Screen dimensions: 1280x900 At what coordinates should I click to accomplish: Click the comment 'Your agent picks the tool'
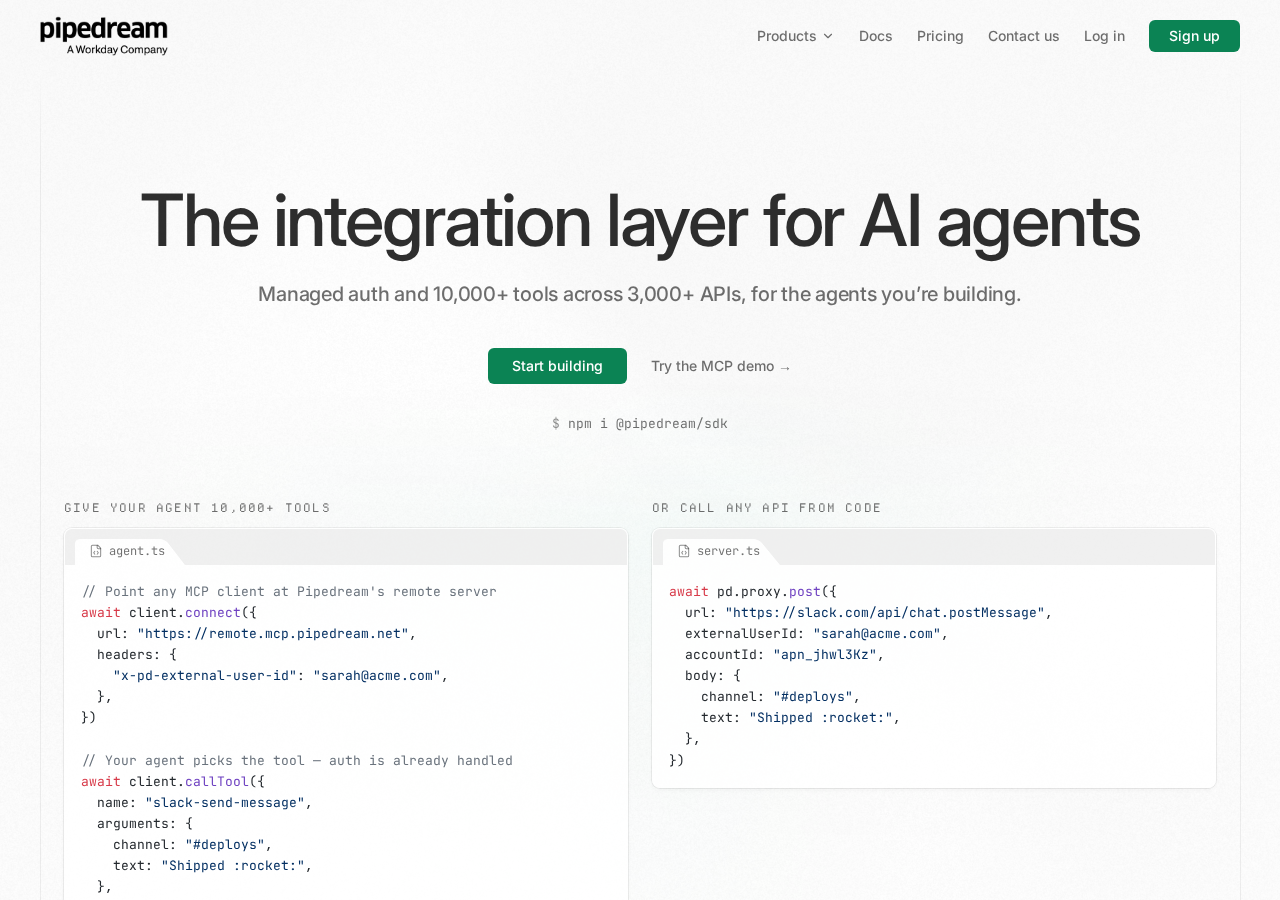click(297, 761)
